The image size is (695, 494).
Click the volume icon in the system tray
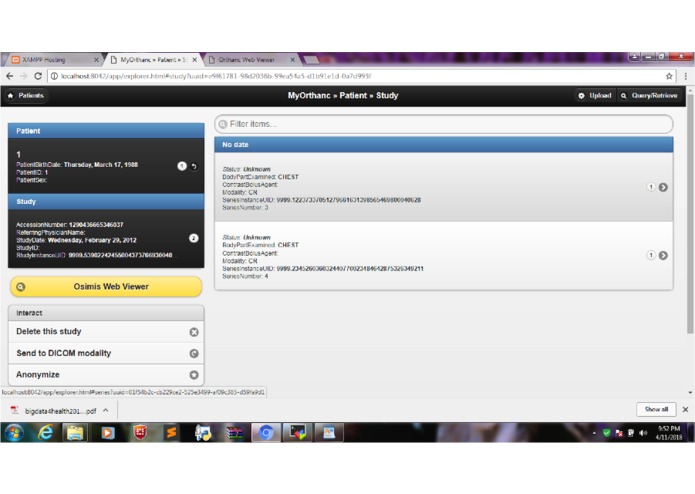[643, 433]
